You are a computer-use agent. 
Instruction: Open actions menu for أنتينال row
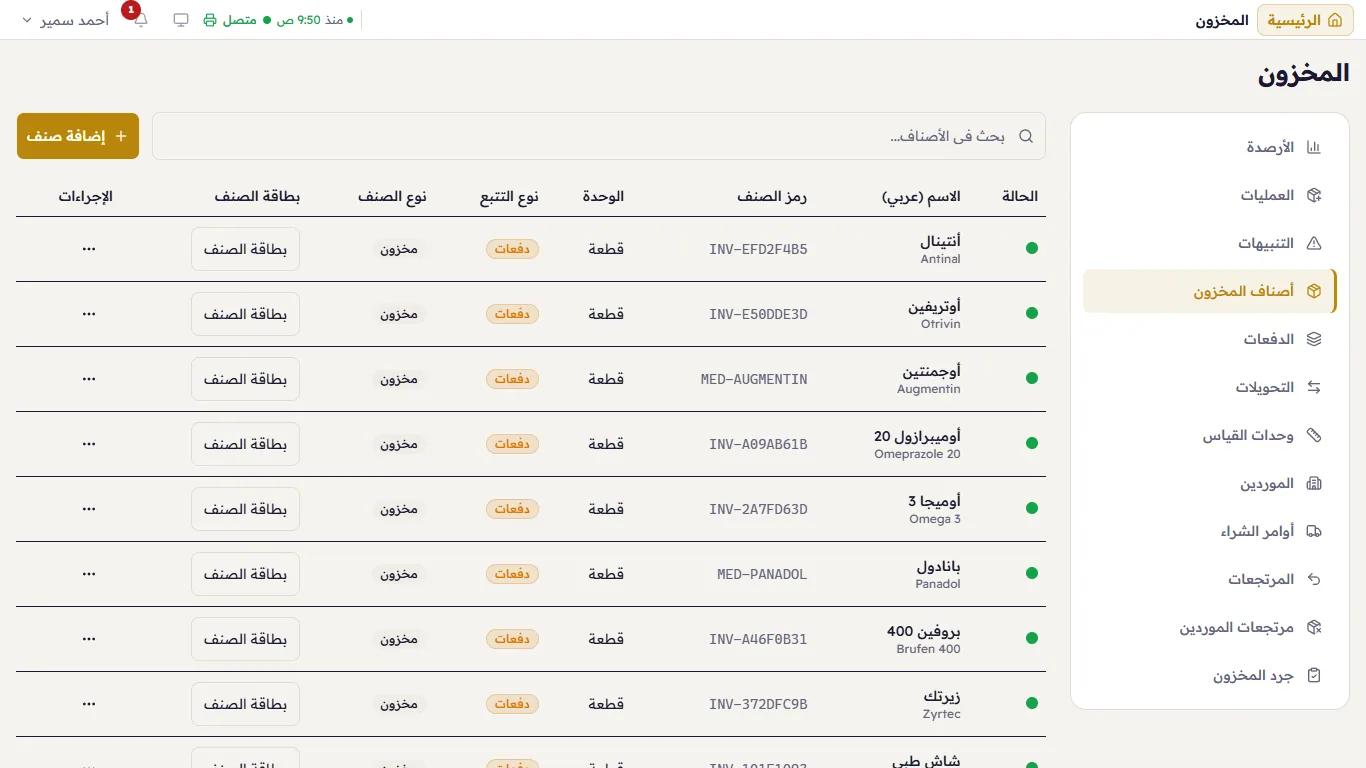click(x=89, y=249)
